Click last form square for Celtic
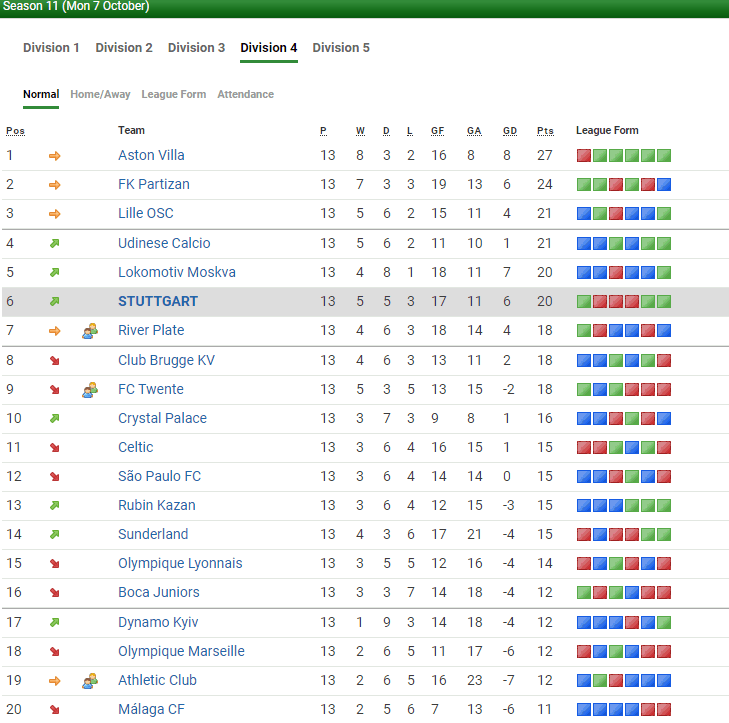729x723 pixels. coord(664,447)
